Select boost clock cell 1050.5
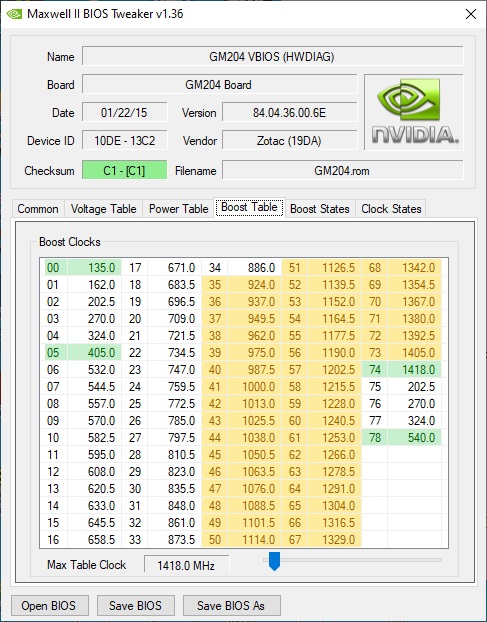 pos(255,455)
